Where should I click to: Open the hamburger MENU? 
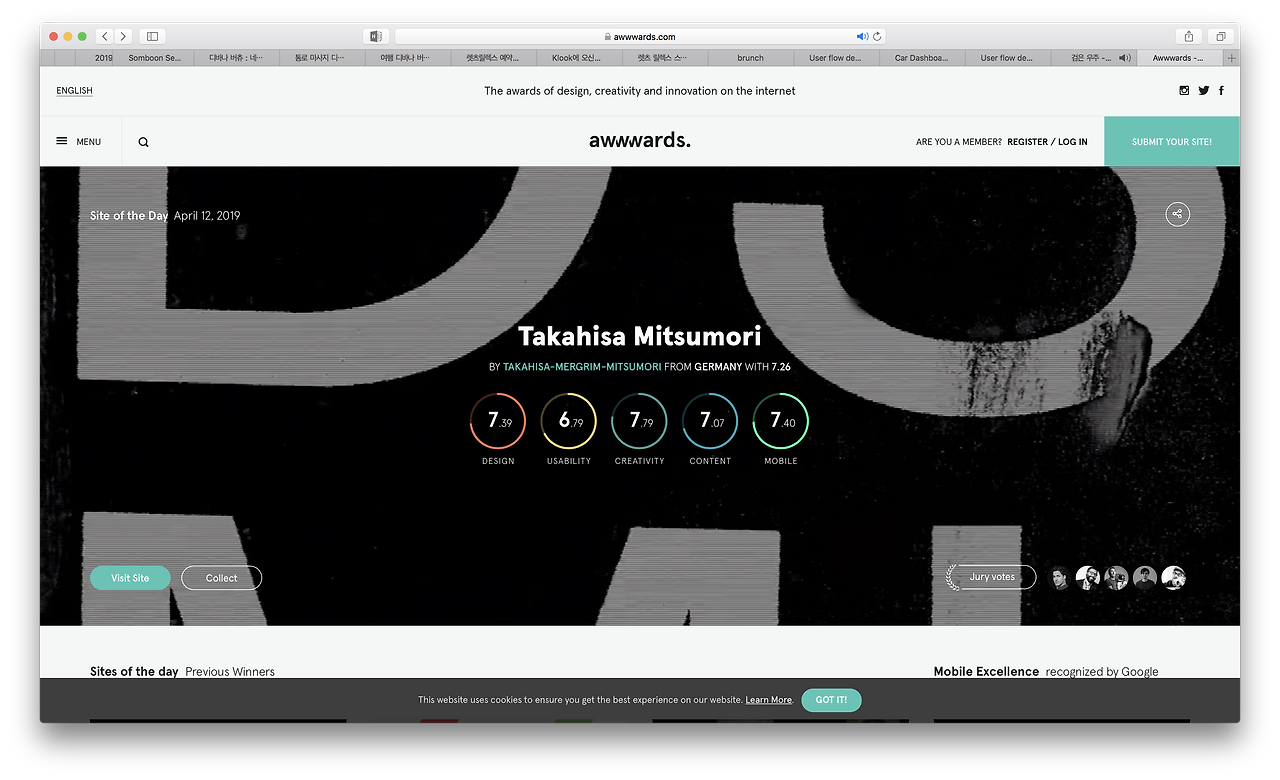[79, 141]
